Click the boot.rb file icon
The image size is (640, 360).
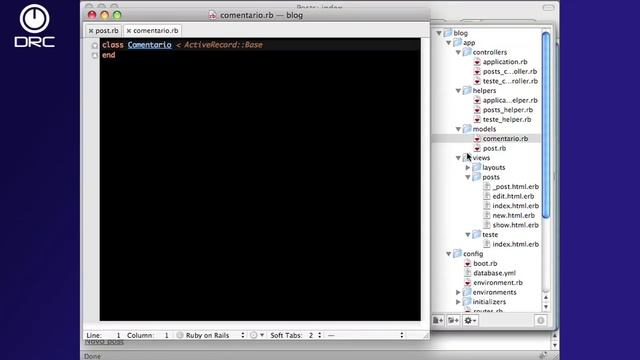468,263
